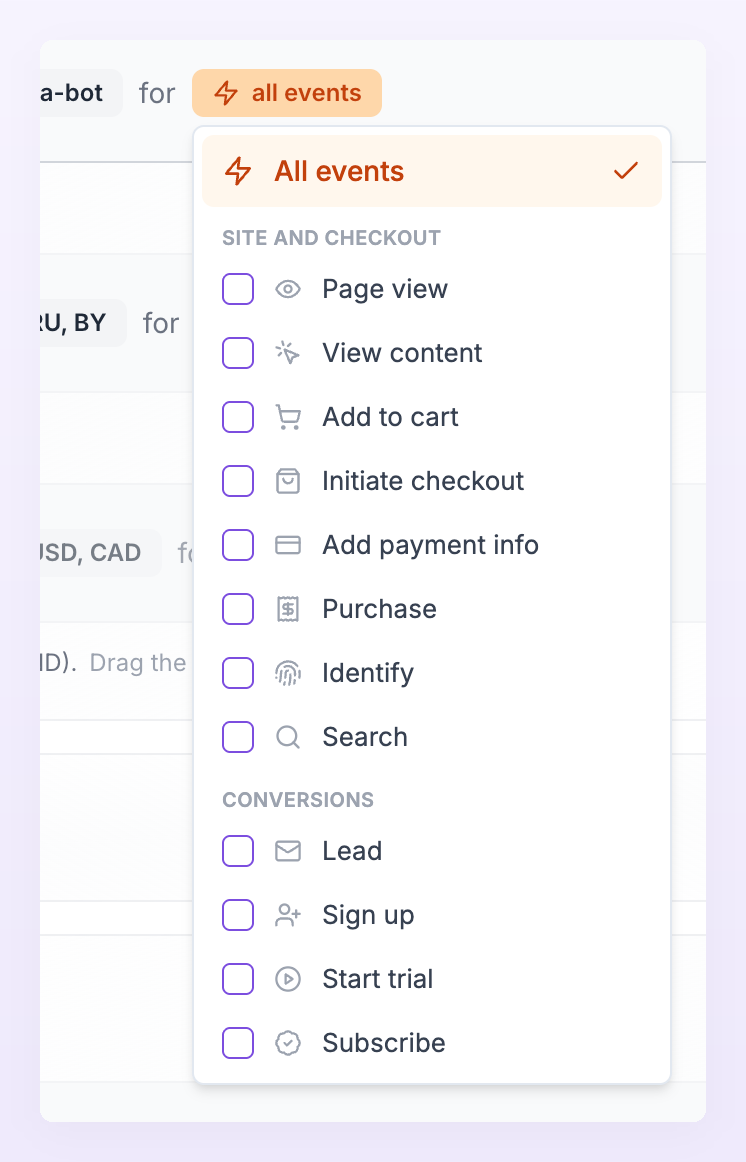The width and height of the screenshot is (746, 1162).
Task: Check the Search checkbox
Action: click(x=238, y=737)
